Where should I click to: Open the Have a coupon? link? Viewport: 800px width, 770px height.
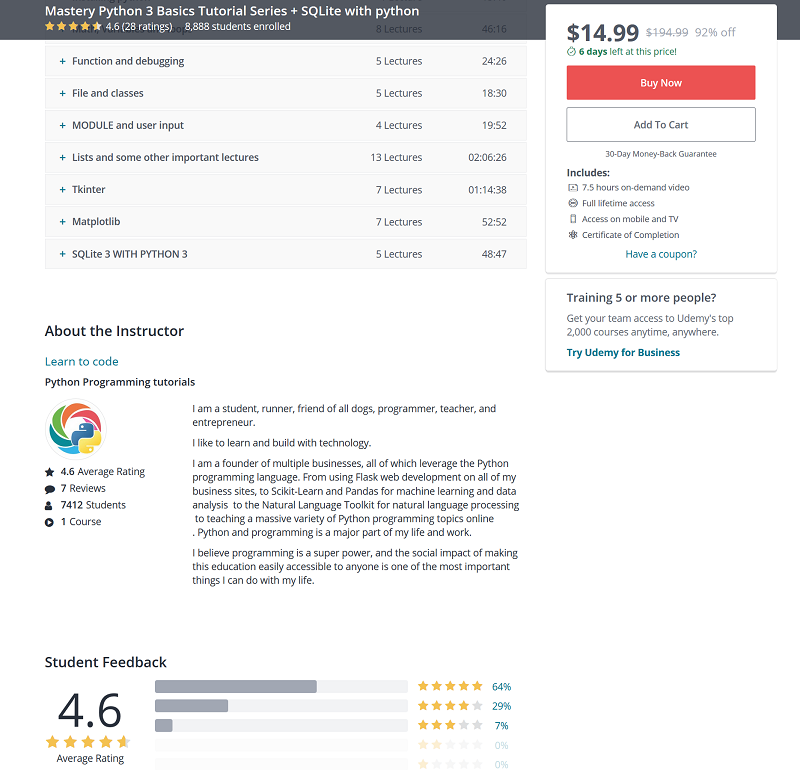(x=661, y=254)
